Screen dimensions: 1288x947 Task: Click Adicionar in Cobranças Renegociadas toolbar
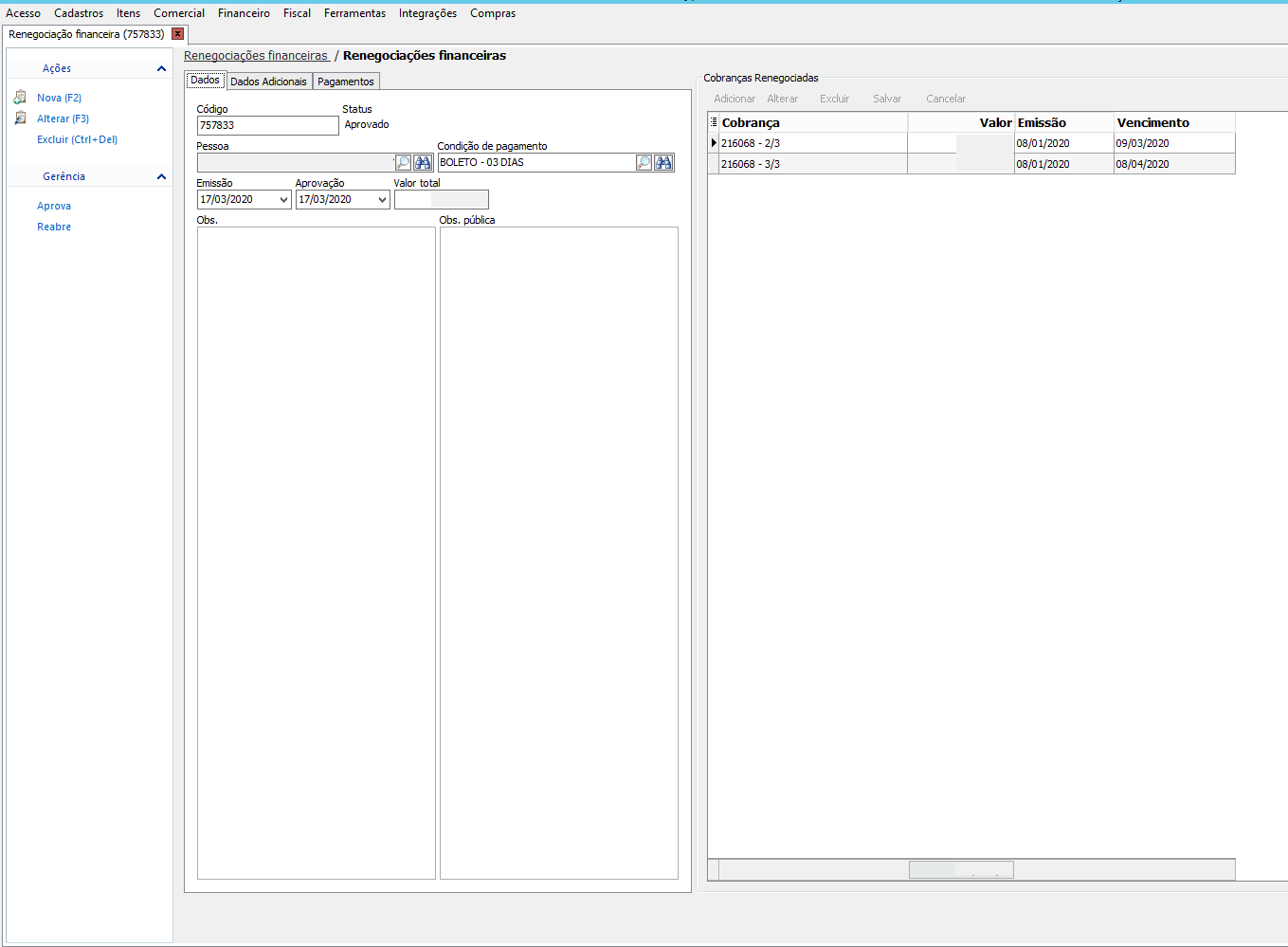coord(735,99)
